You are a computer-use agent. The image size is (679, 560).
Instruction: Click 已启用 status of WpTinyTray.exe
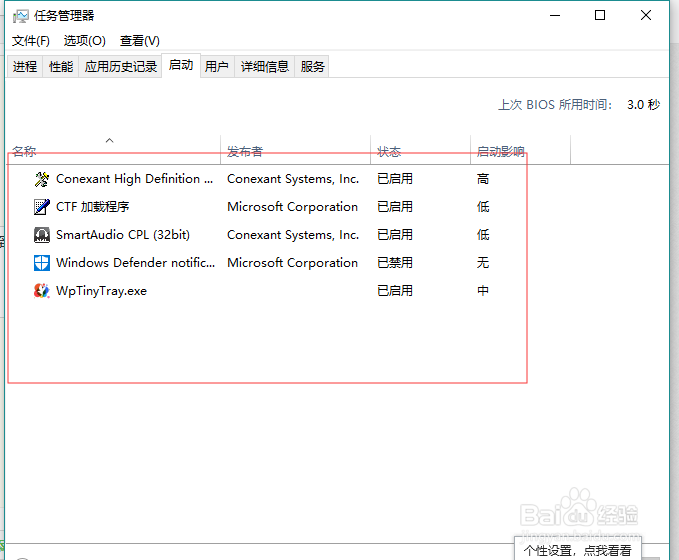tap(394, 291)
